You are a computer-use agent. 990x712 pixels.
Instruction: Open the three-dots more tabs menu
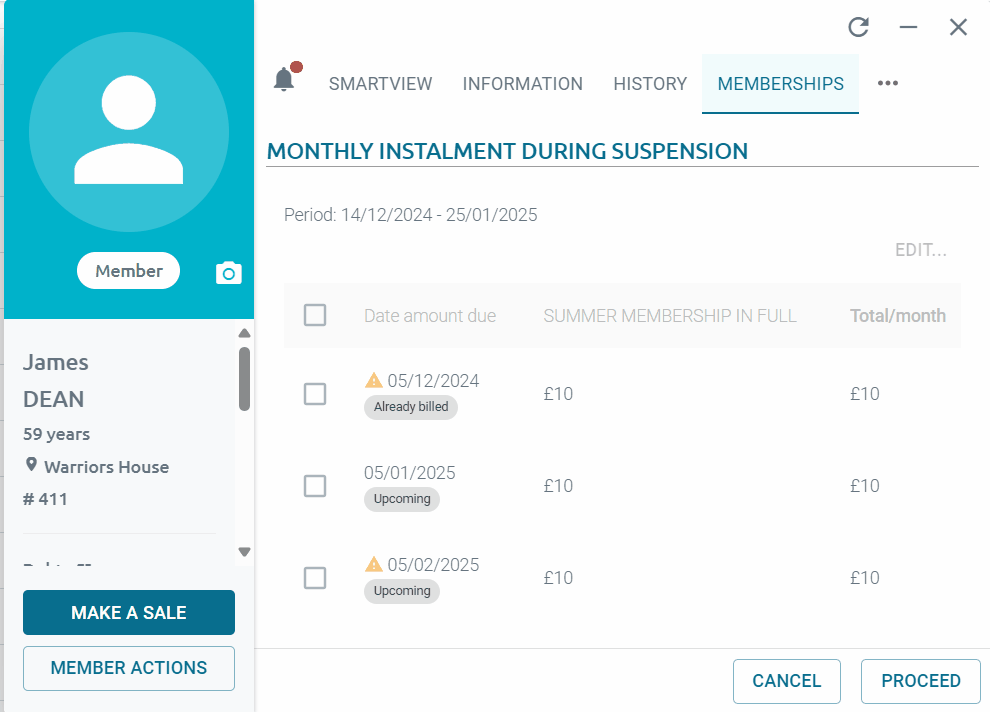887,84
